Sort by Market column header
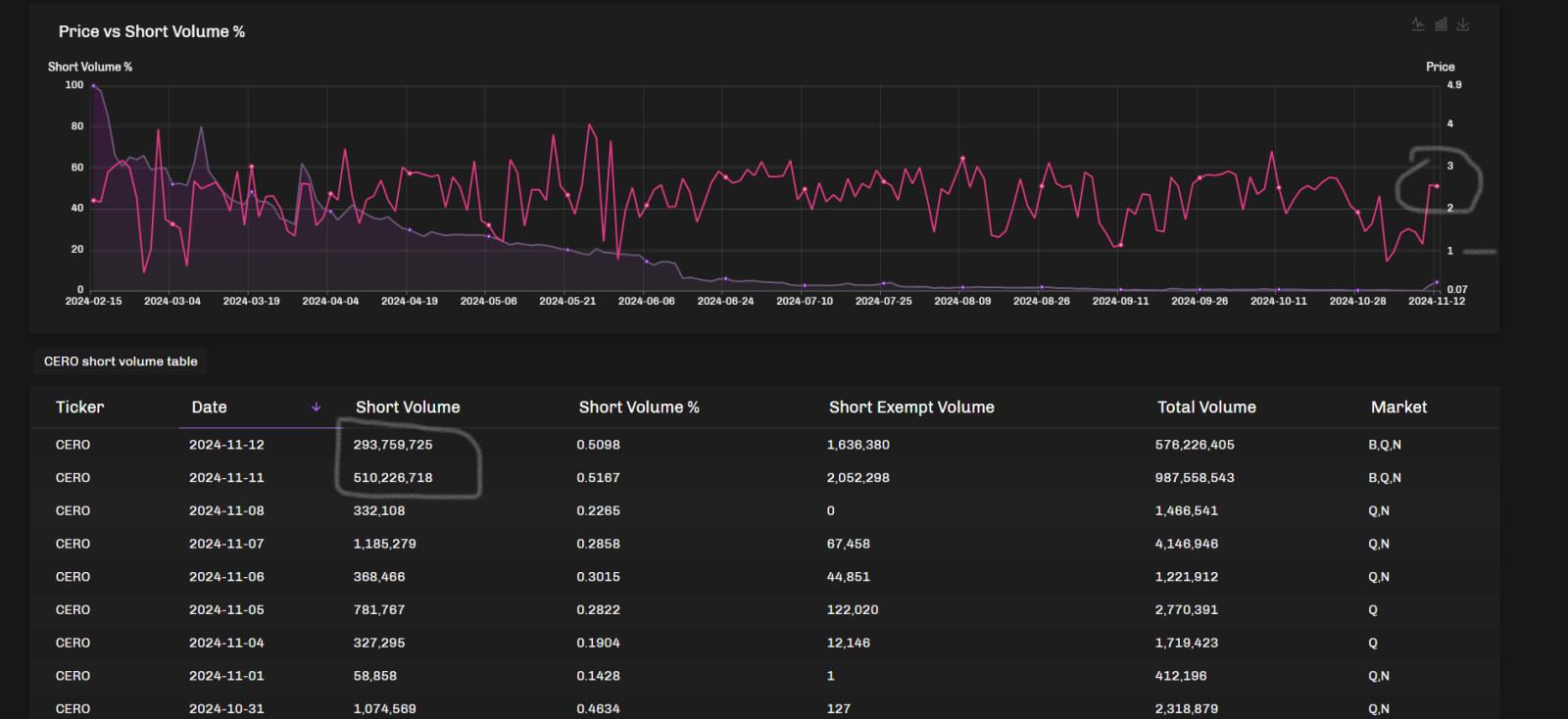Screen dimensions: 1568x719 tap(1398, 407)
